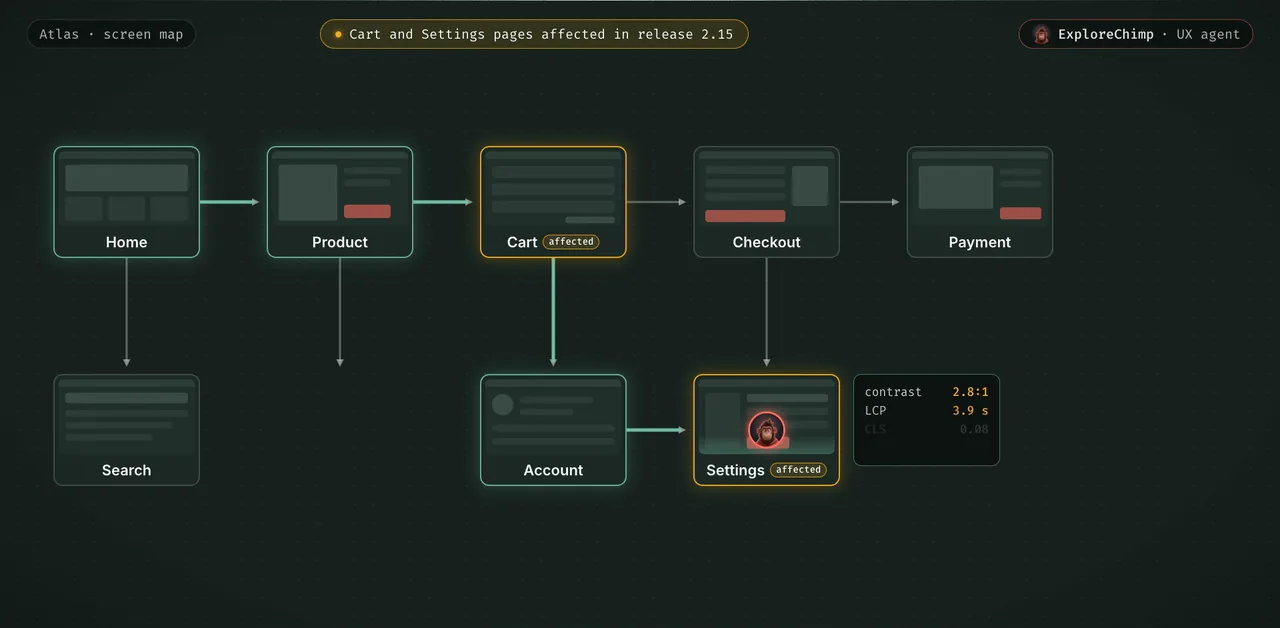Select the Product screen card
This screenshot has height=628, width=1280.
340,202
